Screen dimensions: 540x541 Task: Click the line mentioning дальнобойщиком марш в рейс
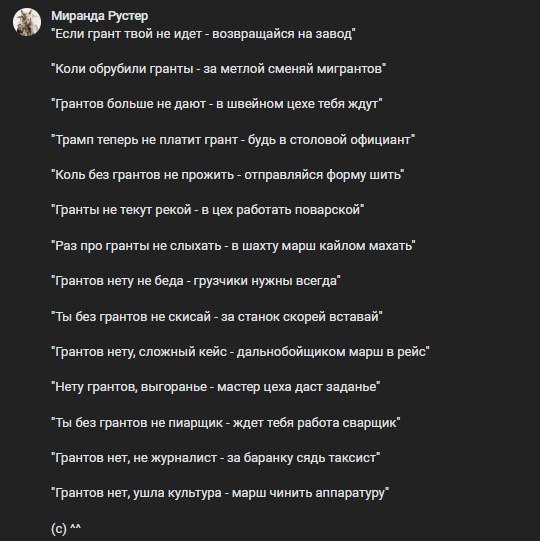click(240, 352)
